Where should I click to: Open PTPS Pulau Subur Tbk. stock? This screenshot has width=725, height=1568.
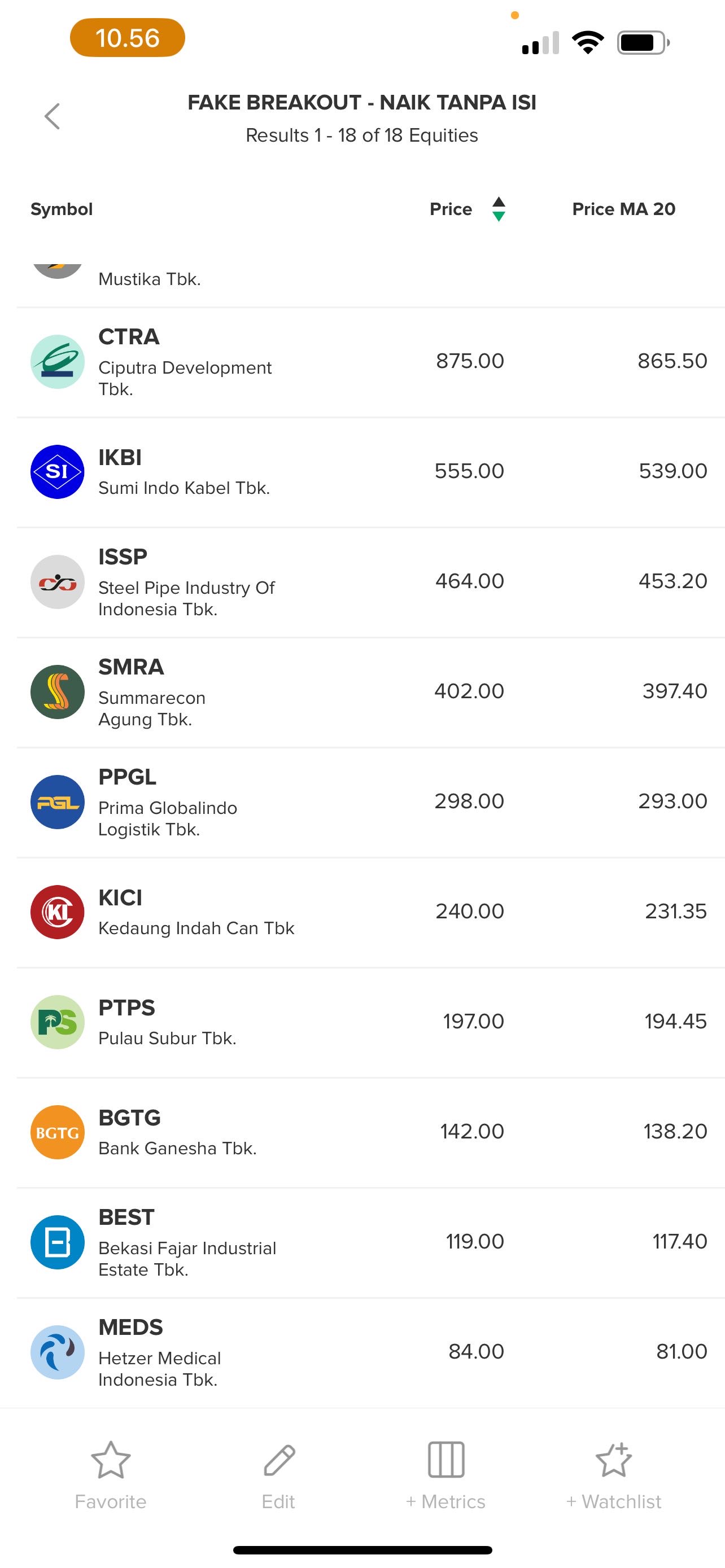167,1022
